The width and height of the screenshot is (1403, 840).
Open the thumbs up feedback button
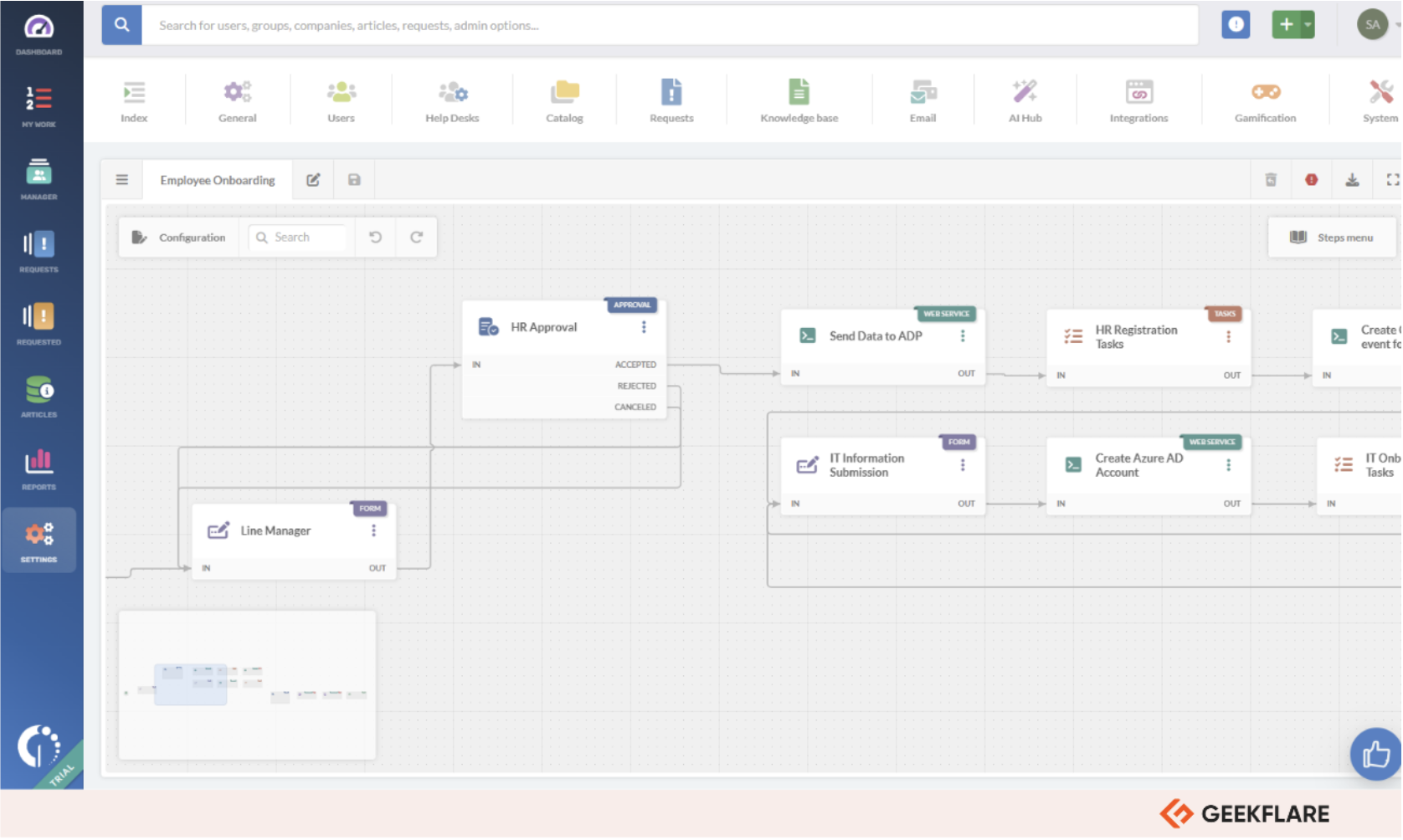point(1375,755)
